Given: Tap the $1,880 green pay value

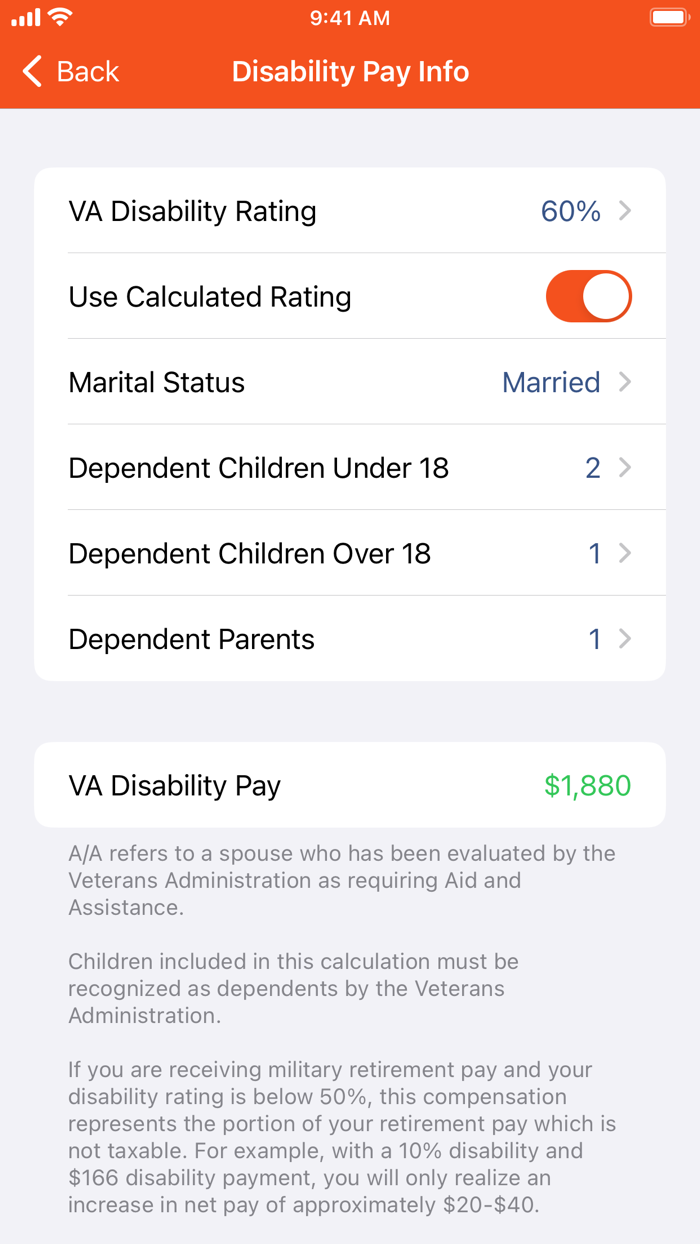Looking at the screenshot, I should pos(588,785).
